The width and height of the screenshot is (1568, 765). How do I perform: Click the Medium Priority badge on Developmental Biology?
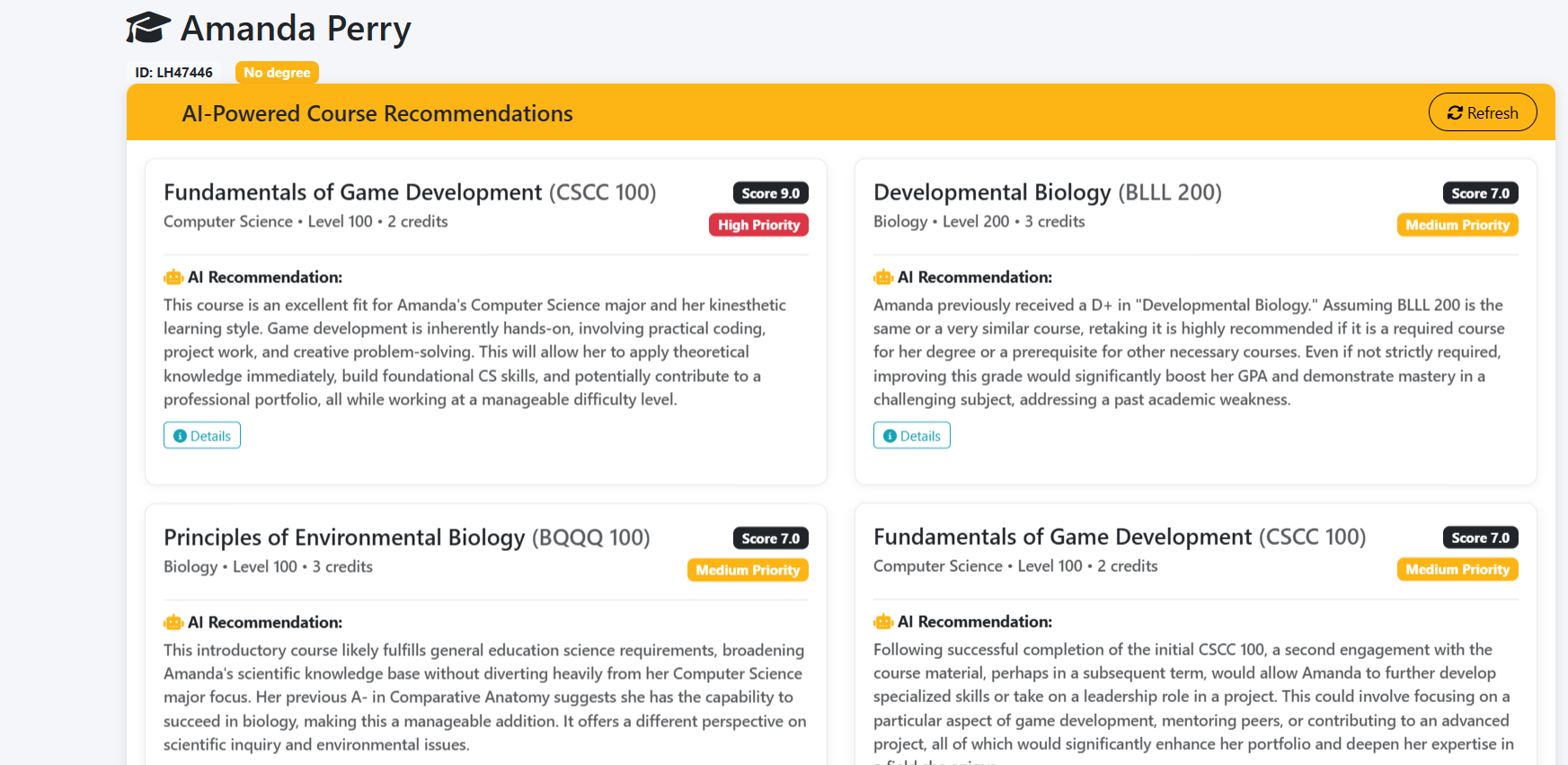click(x=1457, y=225)
